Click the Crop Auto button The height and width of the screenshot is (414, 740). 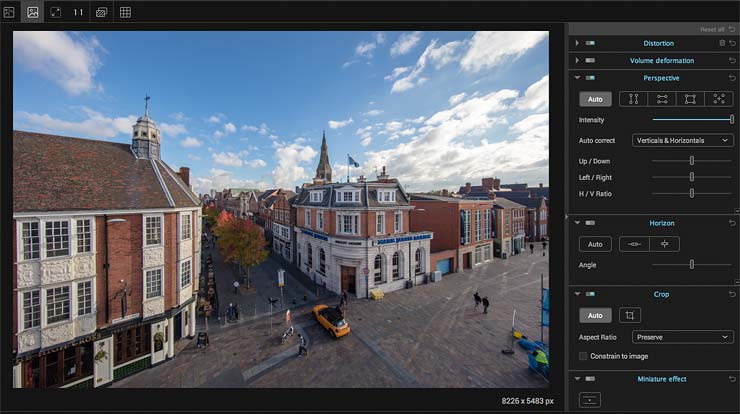[x=595, y=315]
